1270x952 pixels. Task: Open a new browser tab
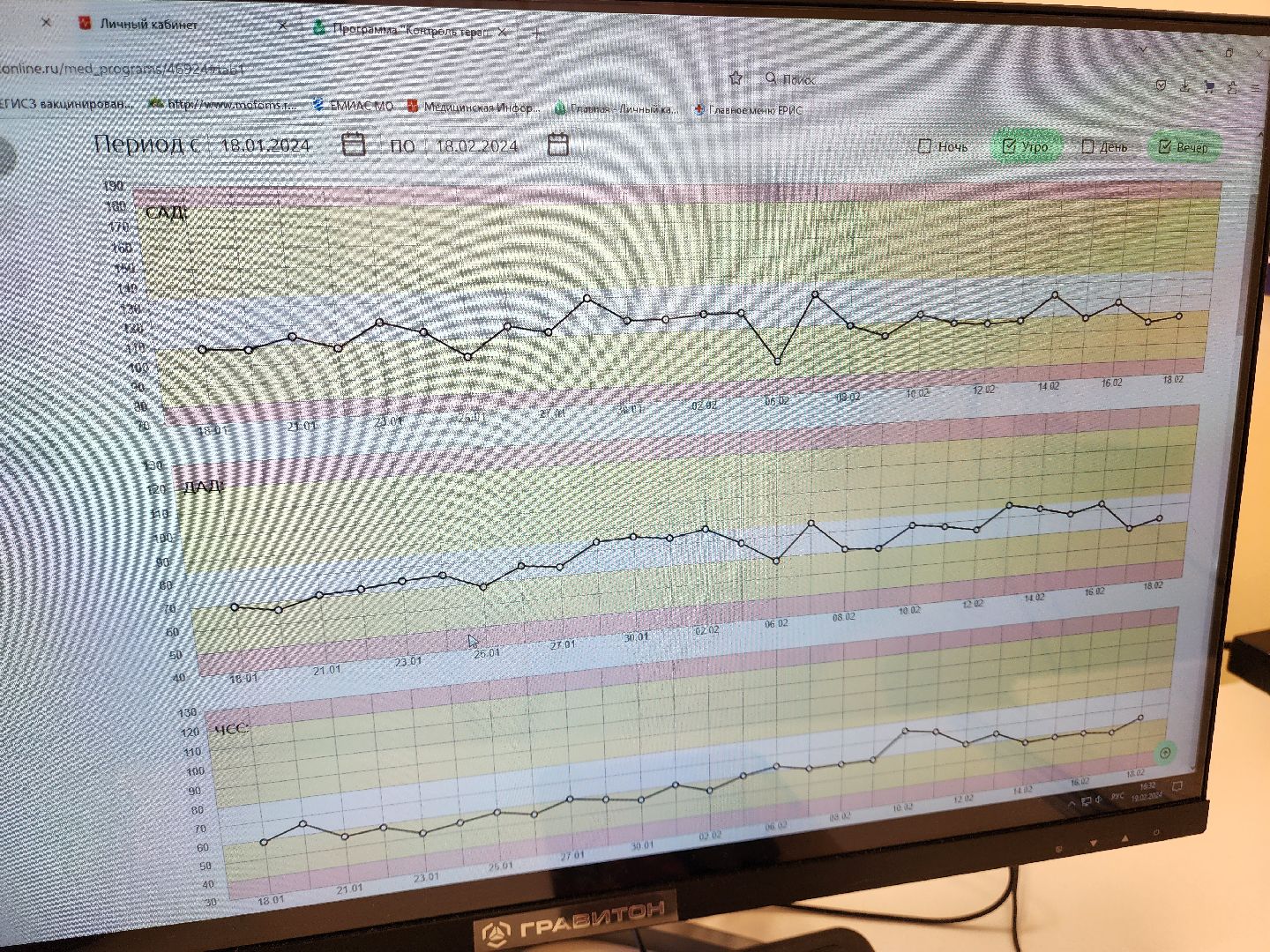point(537,34)
